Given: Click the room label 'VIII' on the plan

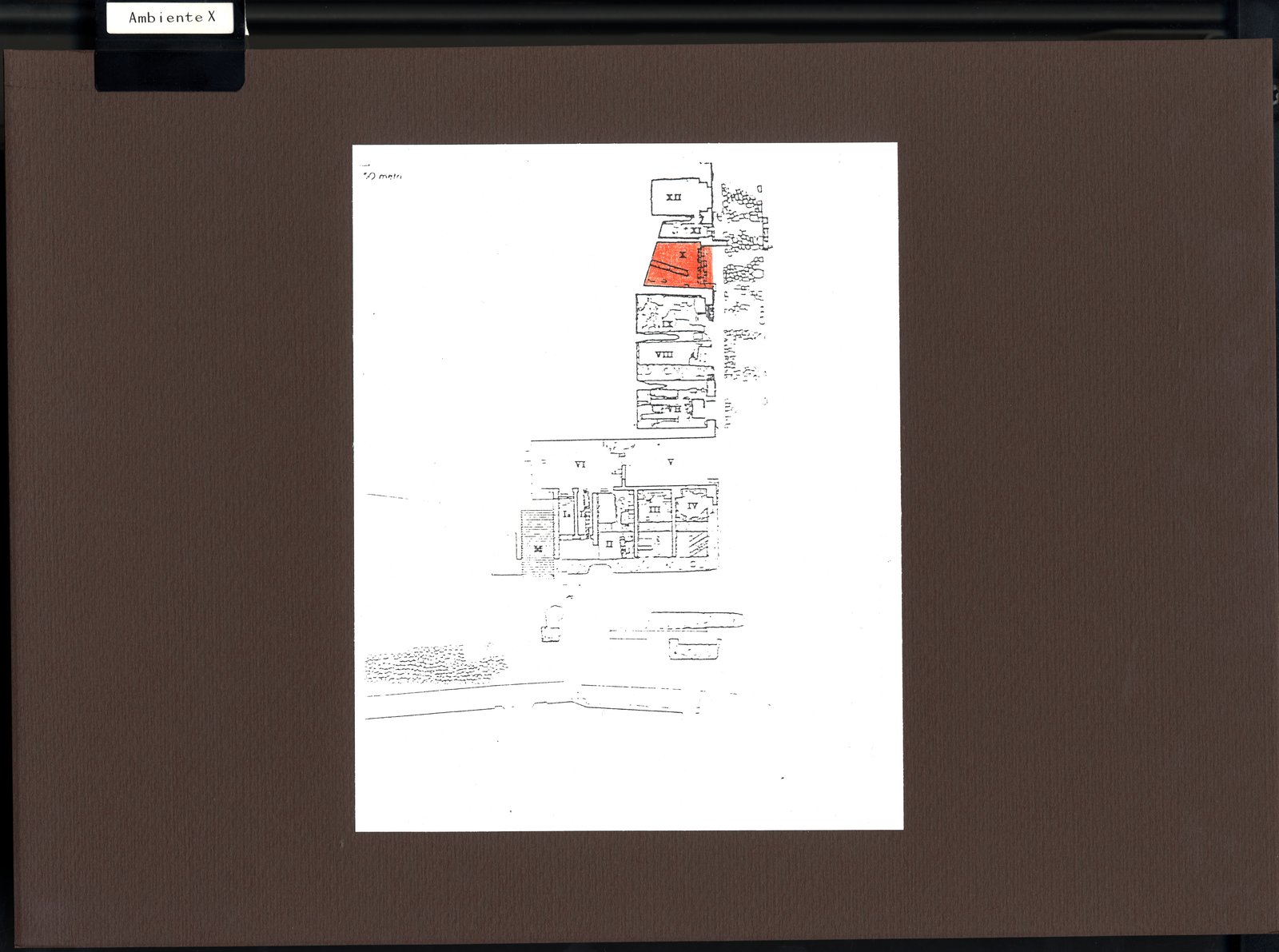Looking at the screenshot, I should pos(663,354).
